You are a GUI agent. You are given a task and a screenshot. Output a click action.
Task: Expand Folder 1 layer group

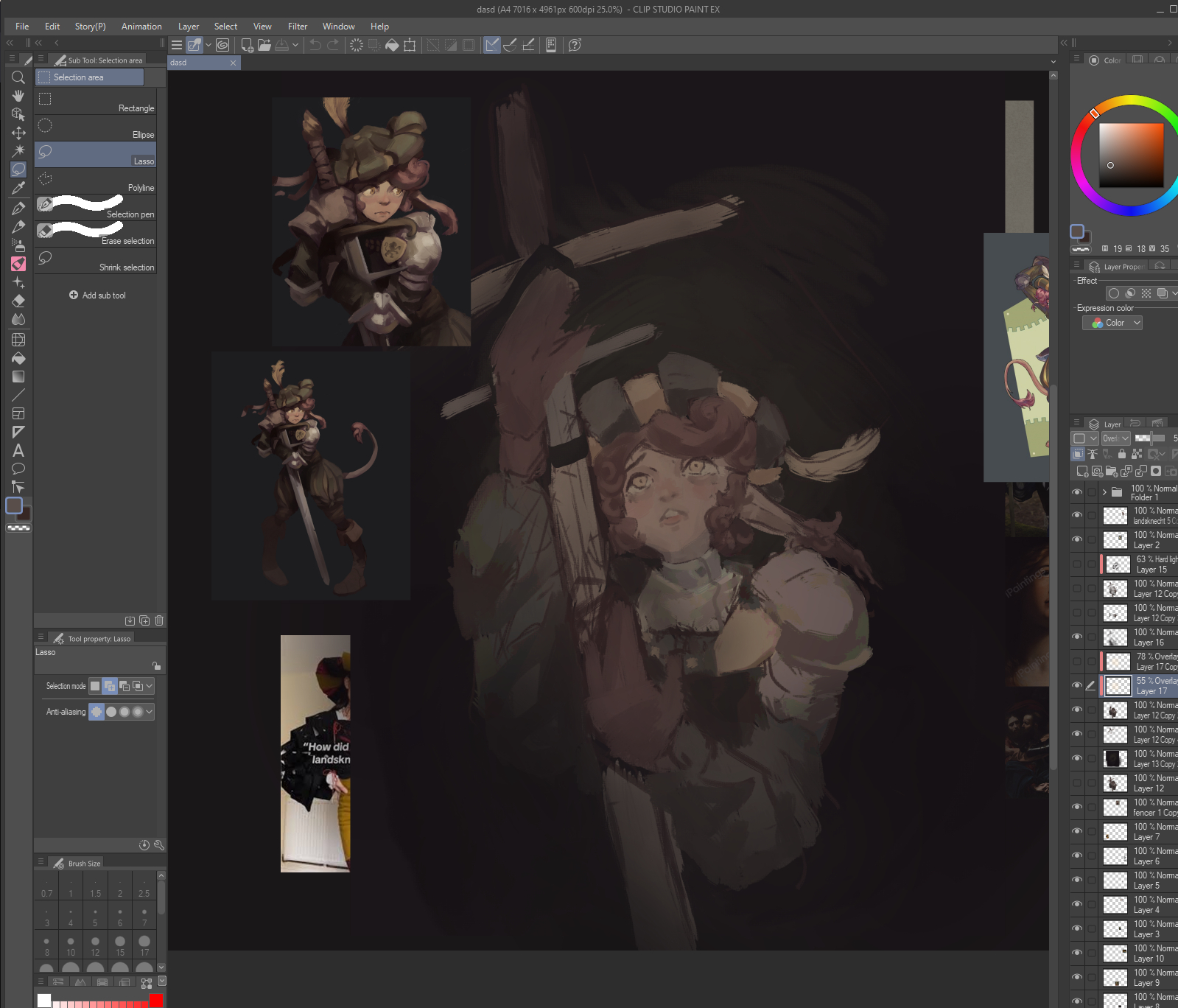(1104, 492)
